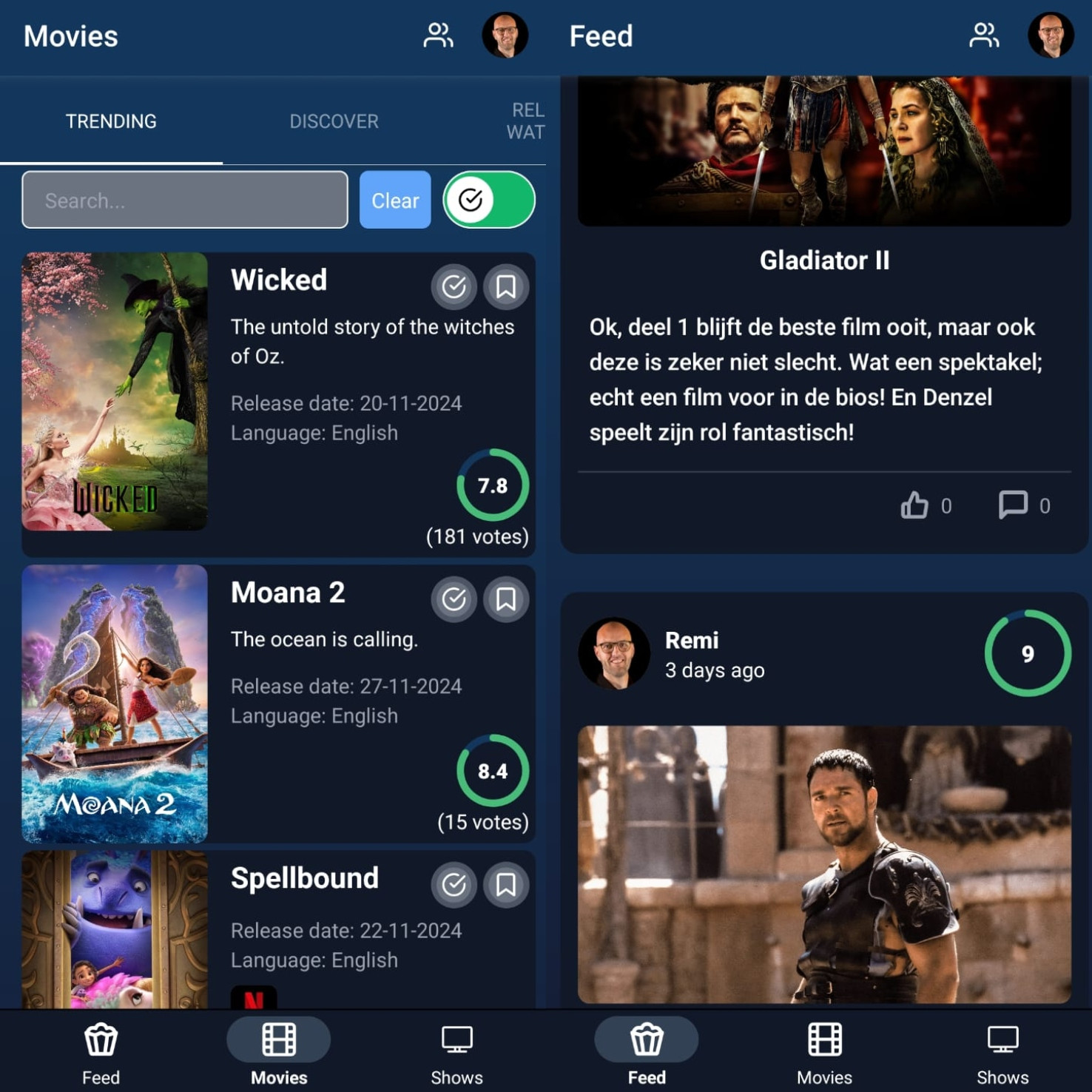The image size is (1092, 1092).
Task: Open the Moana 2 poster thumbnail
Action: point(115,704)
